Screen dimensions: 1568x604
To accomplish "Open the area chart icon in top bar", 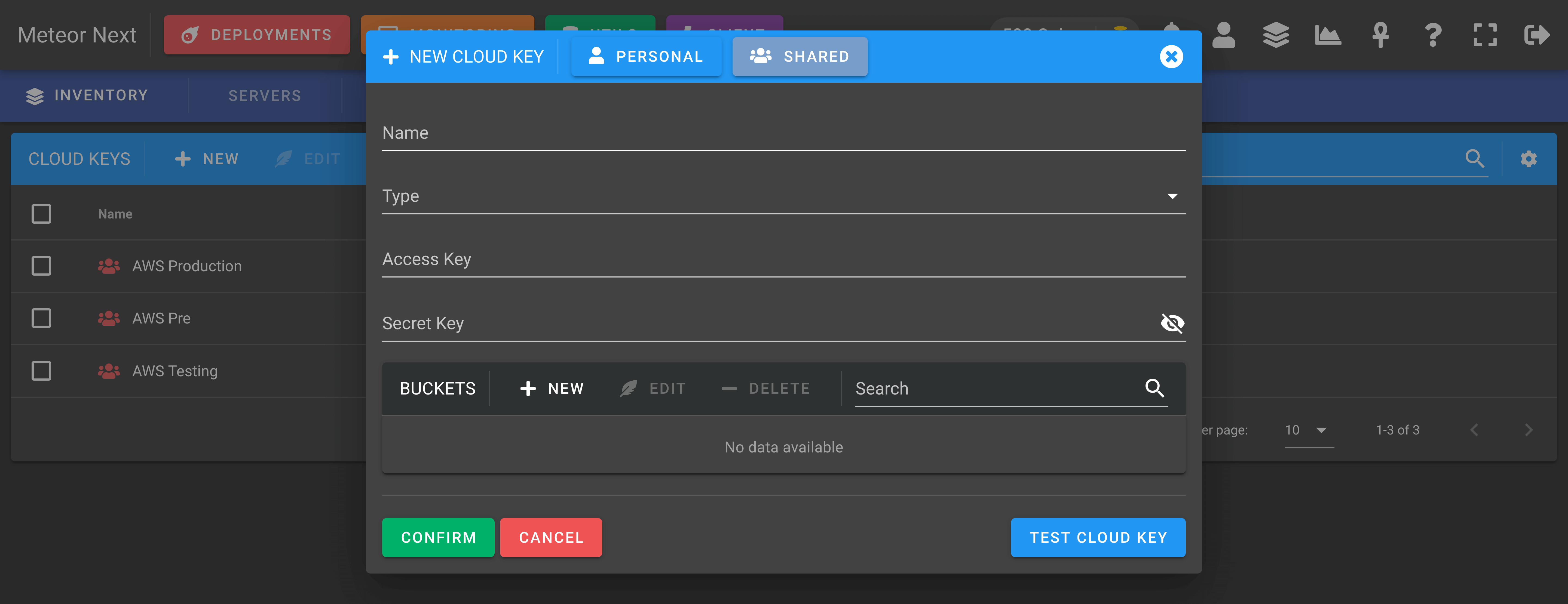I will point(1328,35).
